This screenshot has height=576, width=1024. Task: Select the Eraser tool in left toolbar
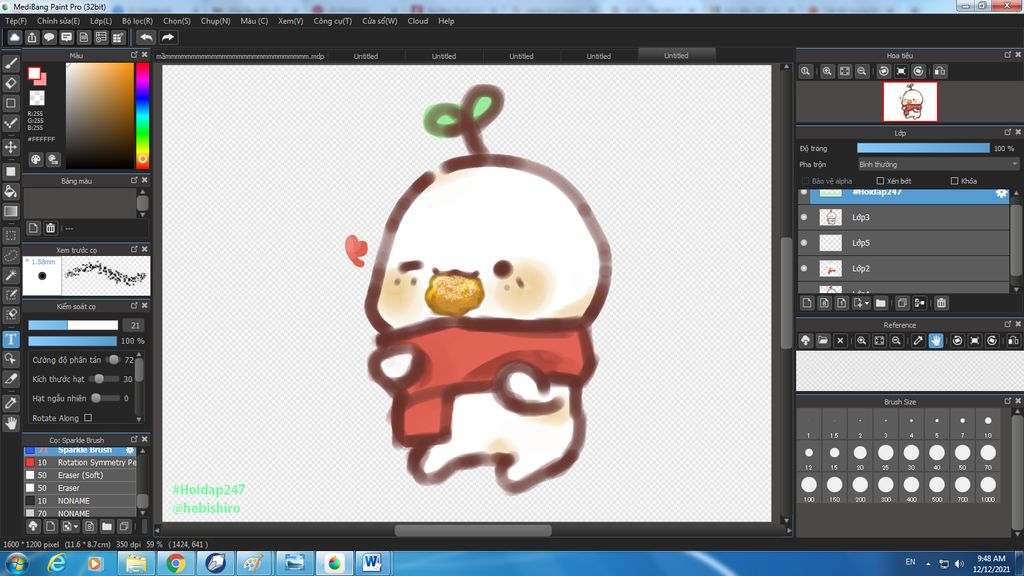(10, 83)
